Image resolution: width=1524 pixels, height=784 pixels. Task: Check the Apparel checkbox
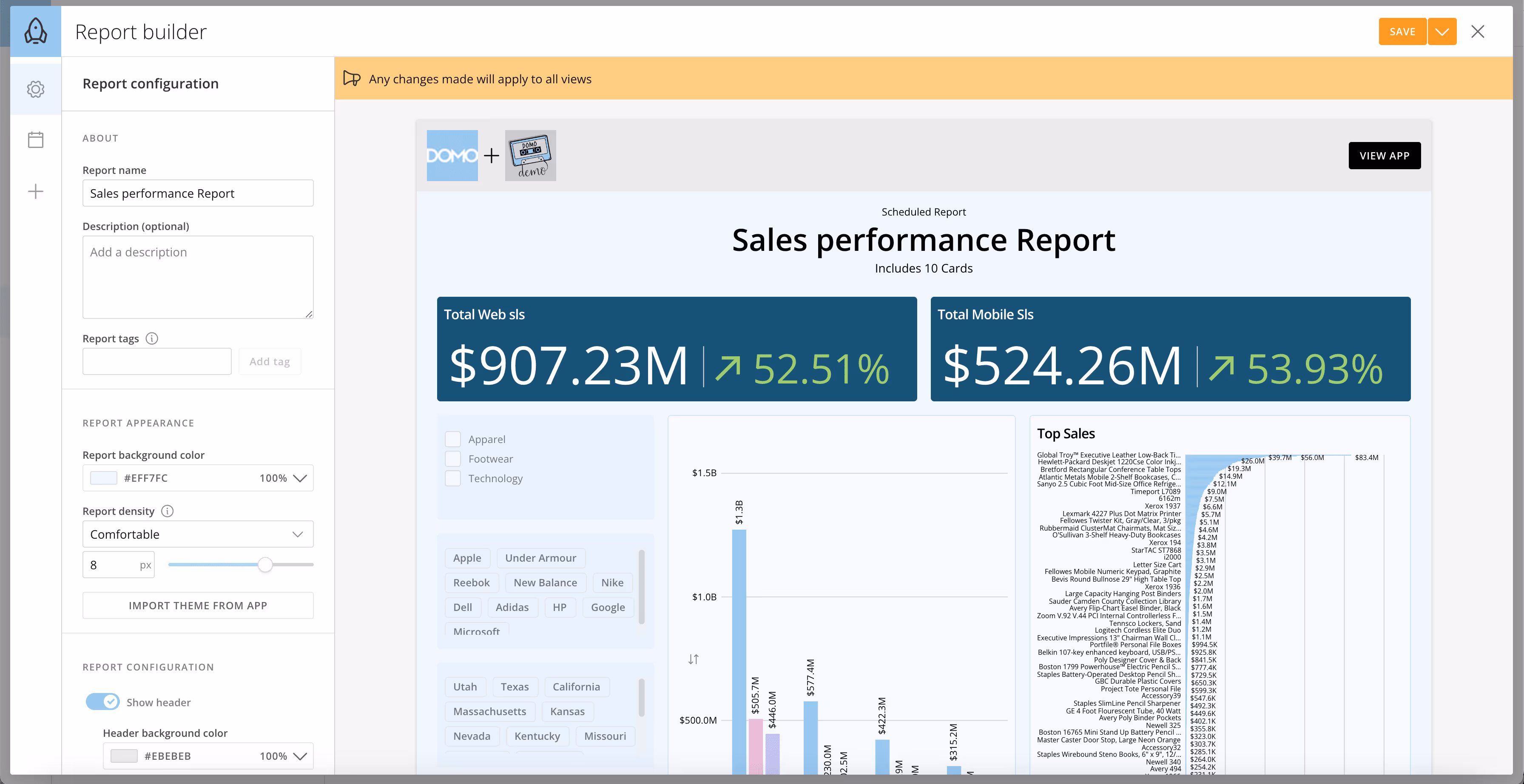[453, 439]
